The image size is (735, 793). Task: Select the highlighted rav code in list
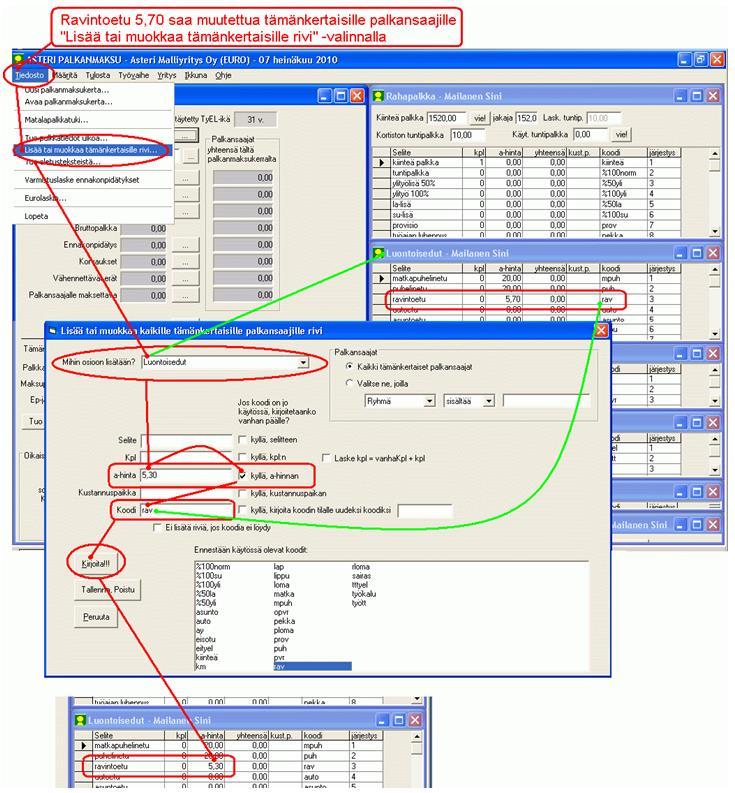[x=312, y=667]
